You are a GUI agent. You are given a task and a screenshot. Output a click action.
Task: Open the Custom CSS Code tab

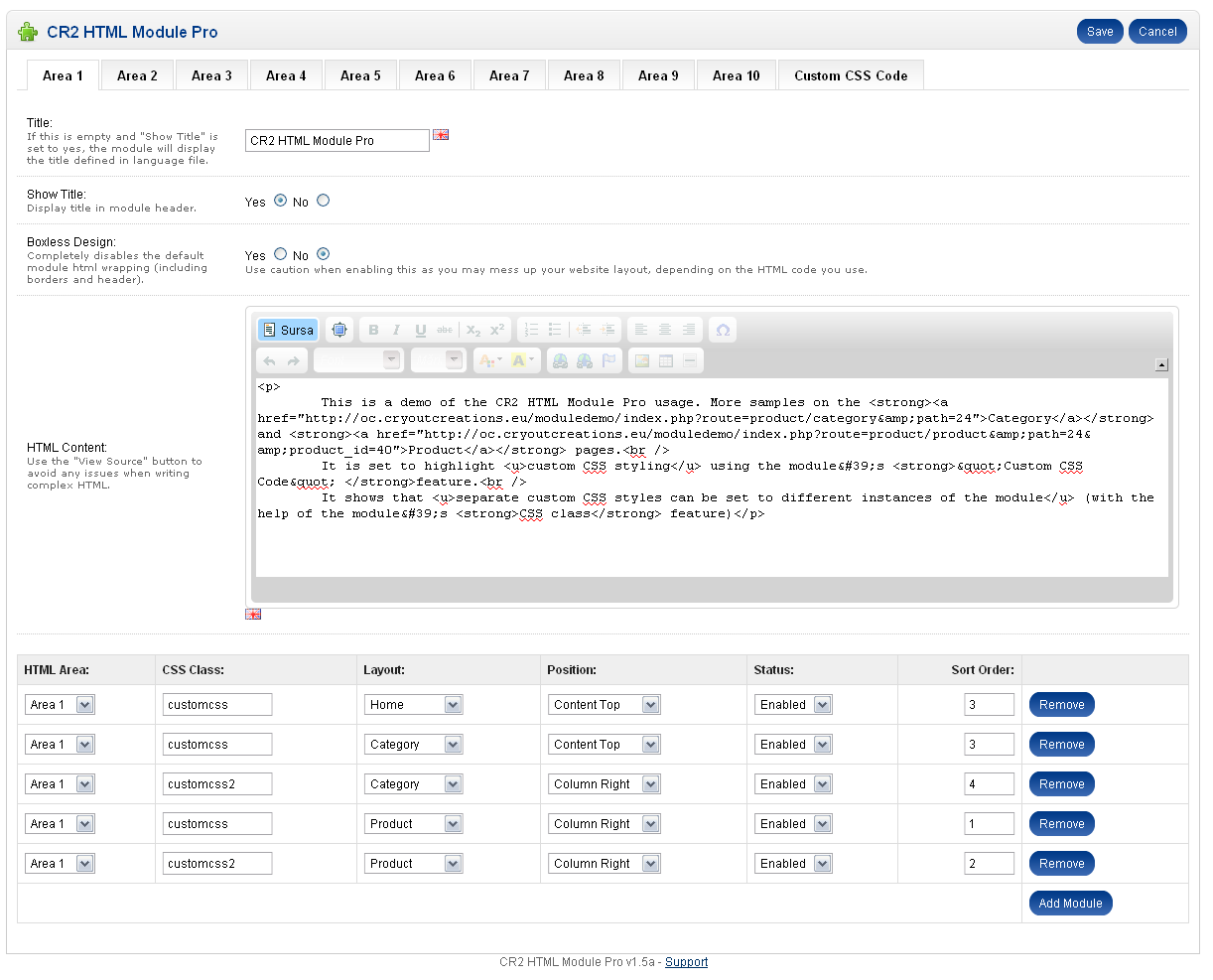coord(851,75)
